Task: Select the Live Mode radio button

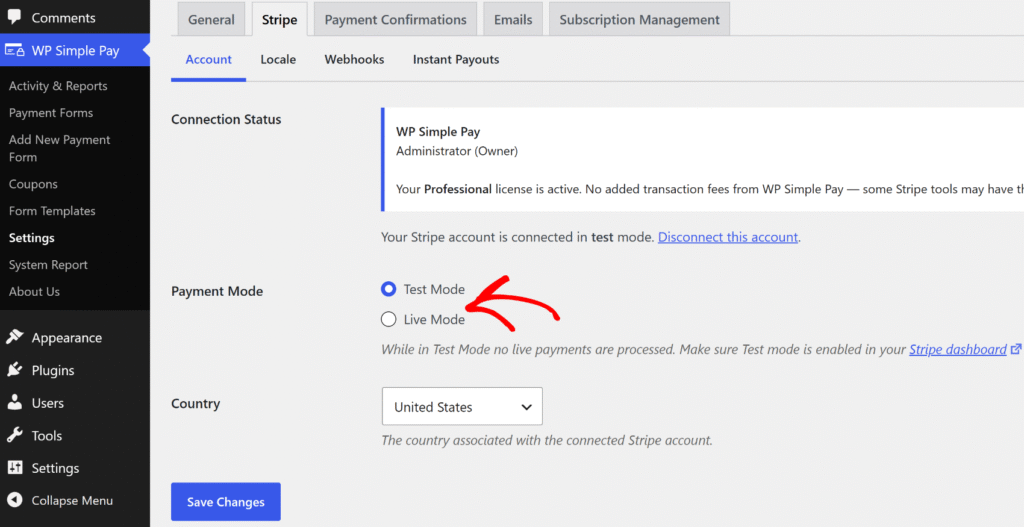Action: click(x=389, y=319)
